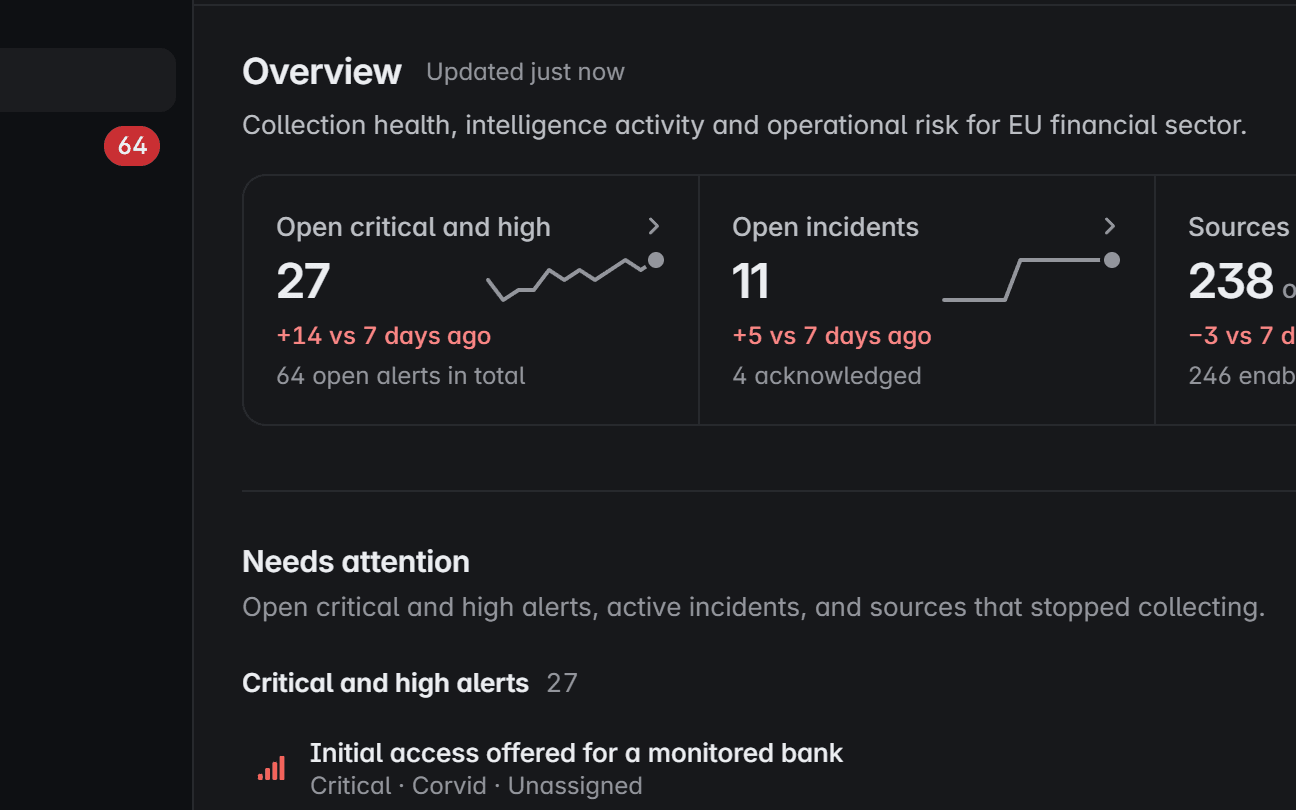Click the Overview page title

point(322,72)
